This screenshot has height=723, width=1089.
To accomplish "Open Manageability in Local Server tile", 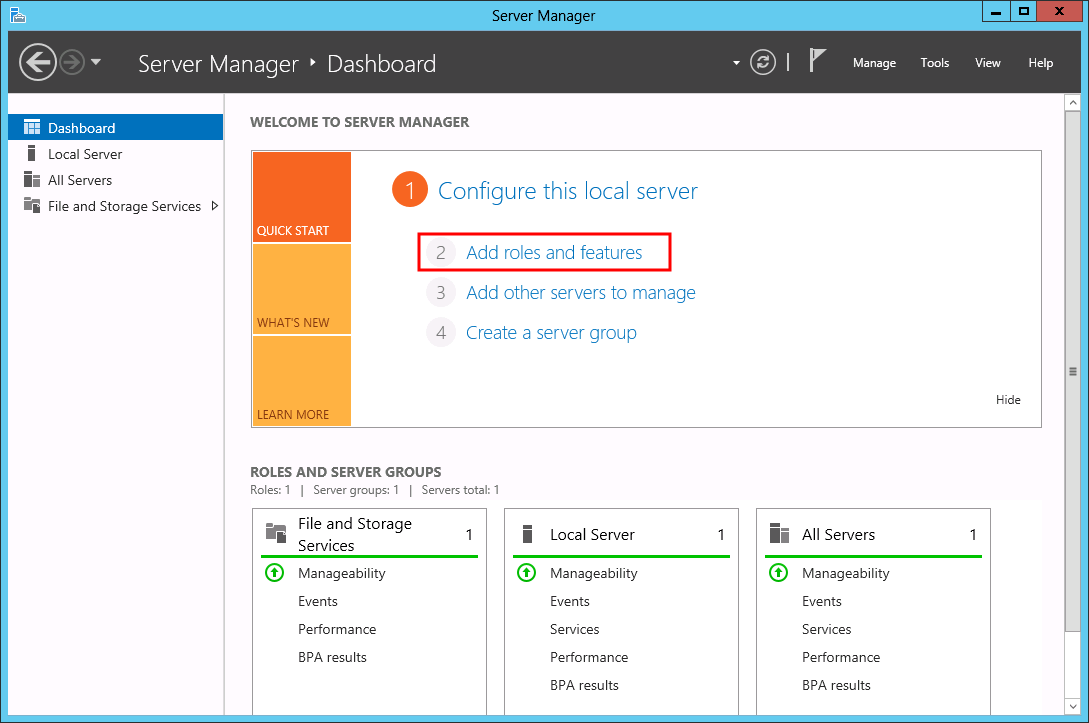I will pyautogui.click(x=594, y=573).
